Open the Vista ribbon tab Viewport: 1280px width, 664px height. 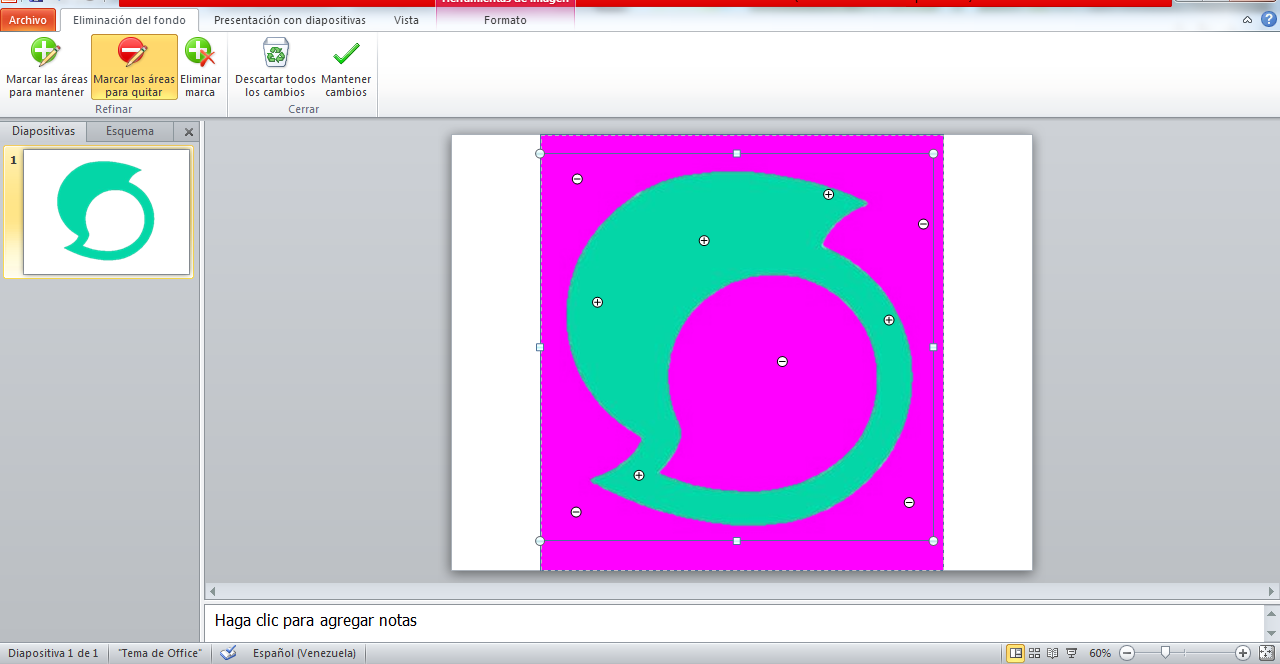pyautogui.click(x=406, y=20)
